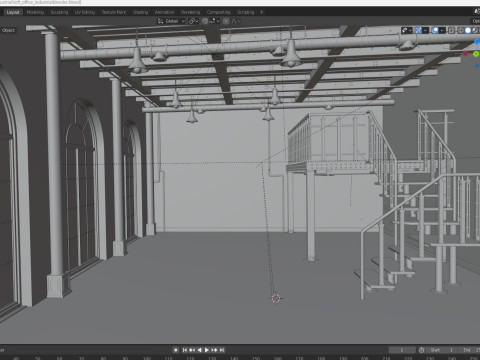Toggle the viewport overlays button
Screen dimensions: 480x360
tap(435, 30)
